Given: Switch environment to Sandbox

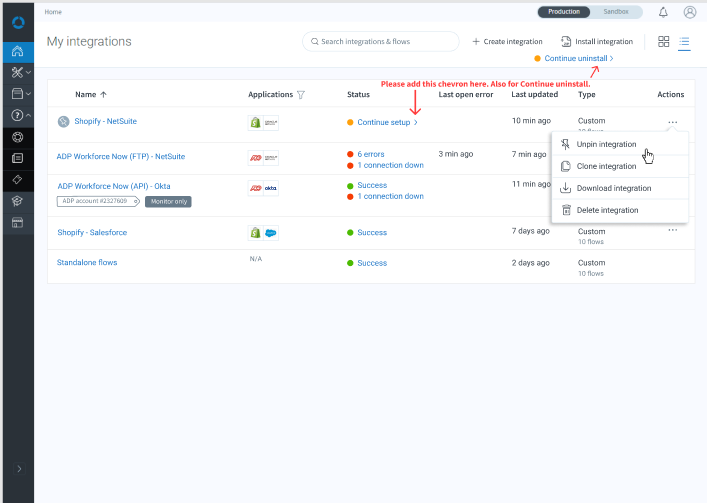Looking at the screenshot, I should 616,12.
